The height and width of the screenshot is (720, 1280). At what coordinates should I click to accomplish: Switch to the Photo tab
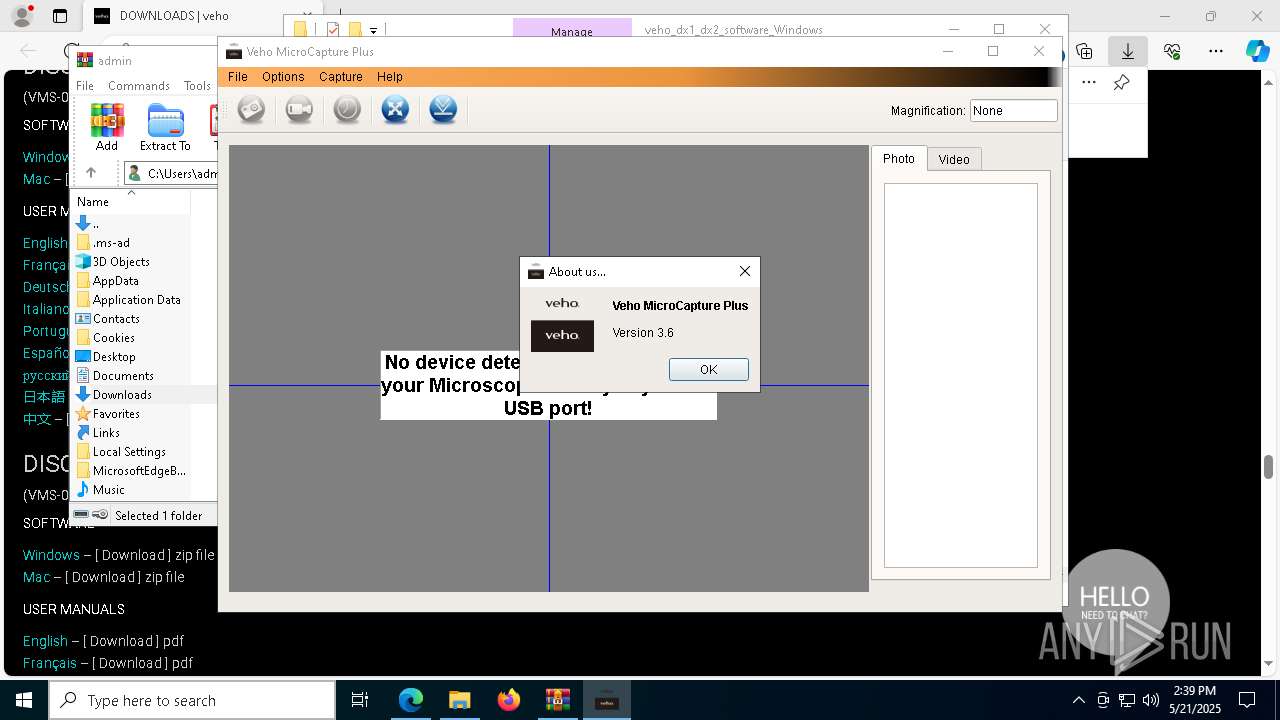point(899,158)
